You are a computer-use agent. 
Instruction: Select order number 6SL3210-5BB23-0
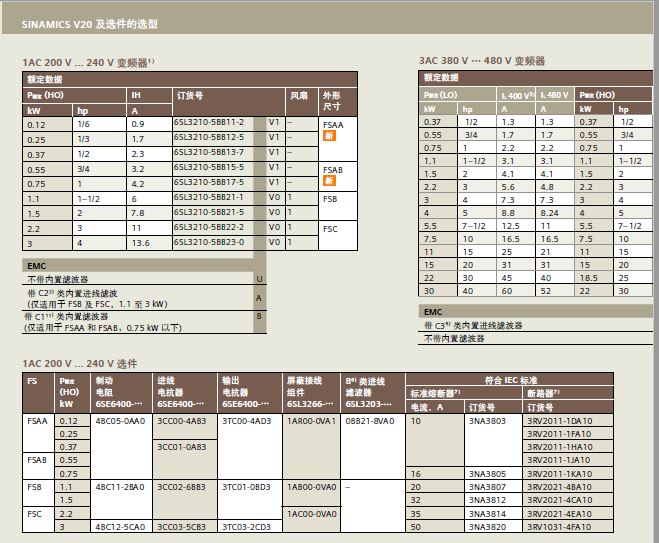(x=209, y=242)
